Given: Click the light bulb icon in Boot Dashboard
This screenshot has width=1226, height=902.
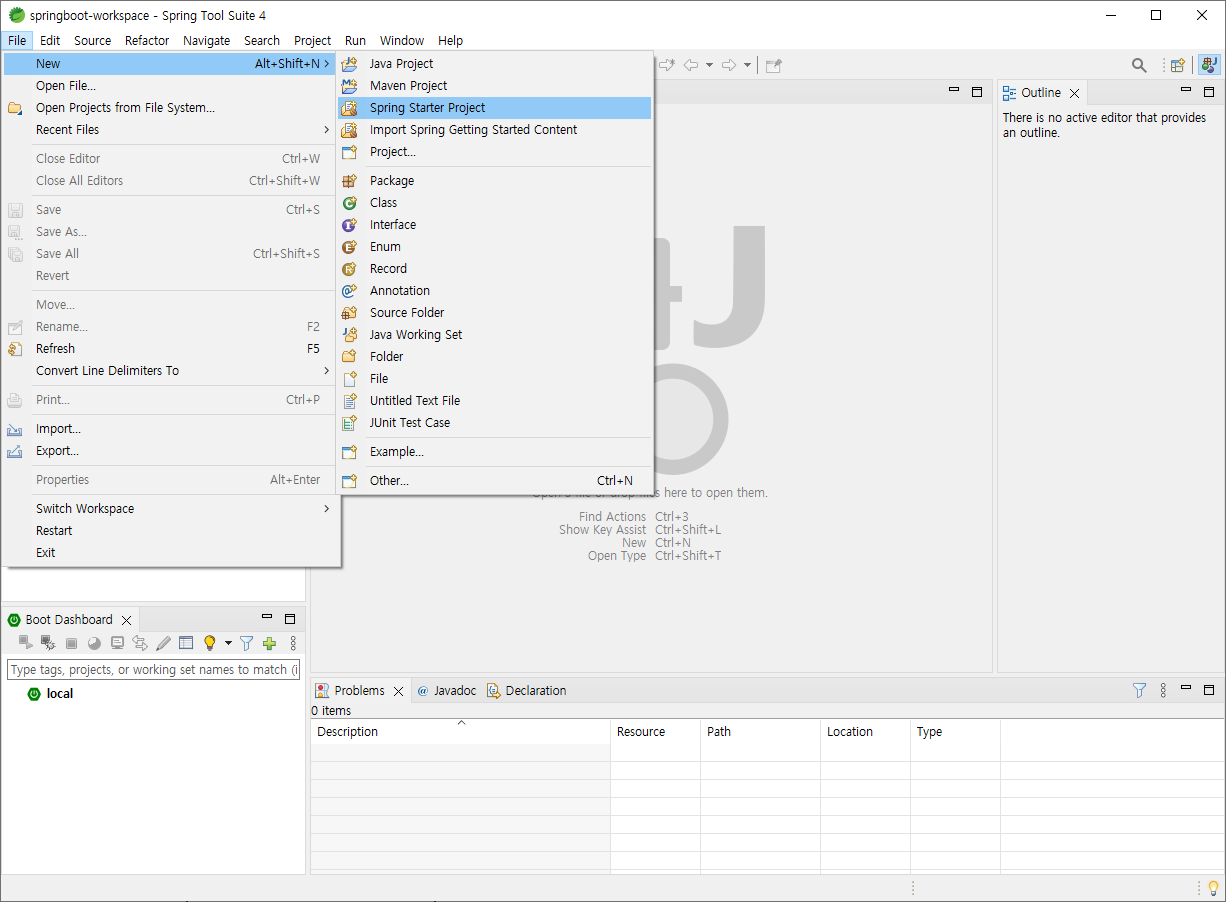Looking at the screenshot, I should [210, 643].
